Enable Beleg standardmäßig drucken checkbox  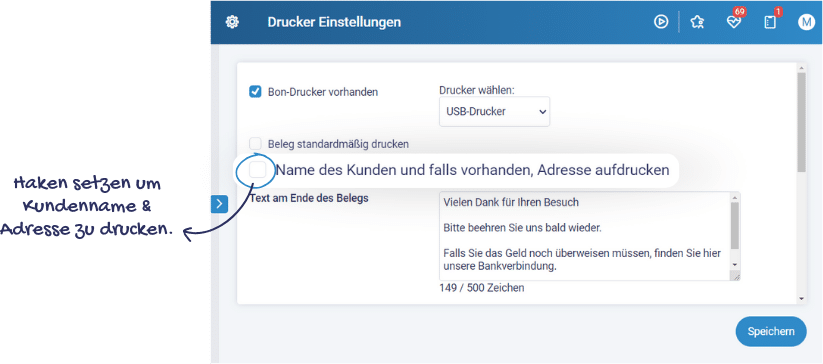[x=255, y=143]
